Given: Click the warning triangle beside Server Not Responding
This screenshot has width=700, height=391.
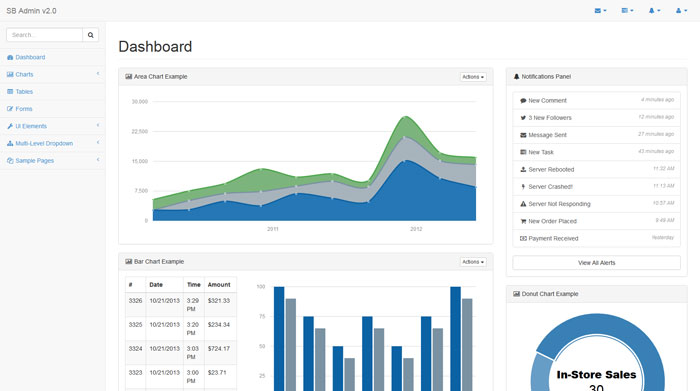Looking at the screenshot, I should pos(523,204).
